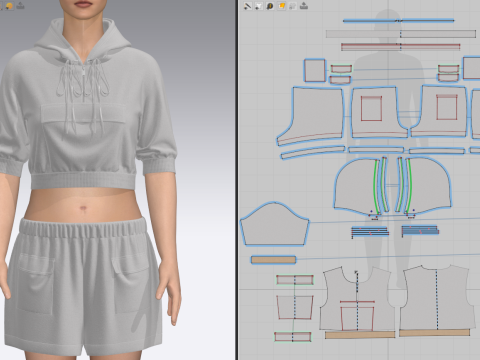Select the upper-left green-outlined small flap piece
This screenshot has height=360, width=480.
[x=341, y=69]
